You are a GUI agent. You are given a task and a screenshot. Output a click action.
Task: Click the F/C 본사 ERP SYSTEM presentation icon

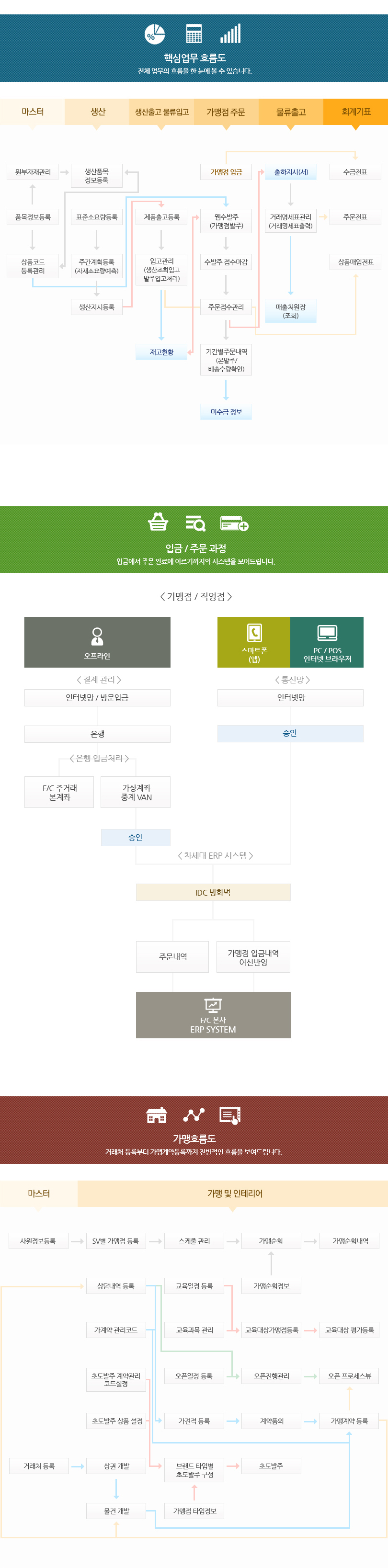[x=213, y=1005]
